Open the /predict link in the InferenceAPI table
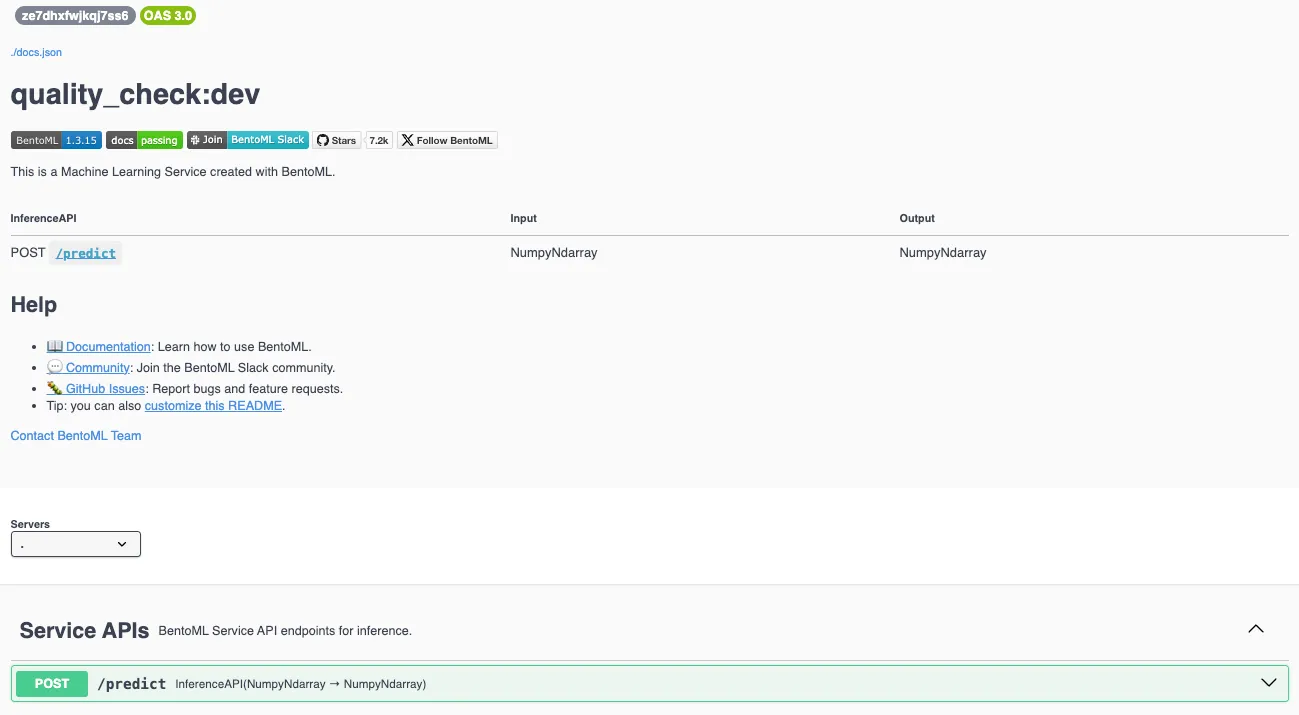Screen dimensions: 1299x715 coord(86,253)
